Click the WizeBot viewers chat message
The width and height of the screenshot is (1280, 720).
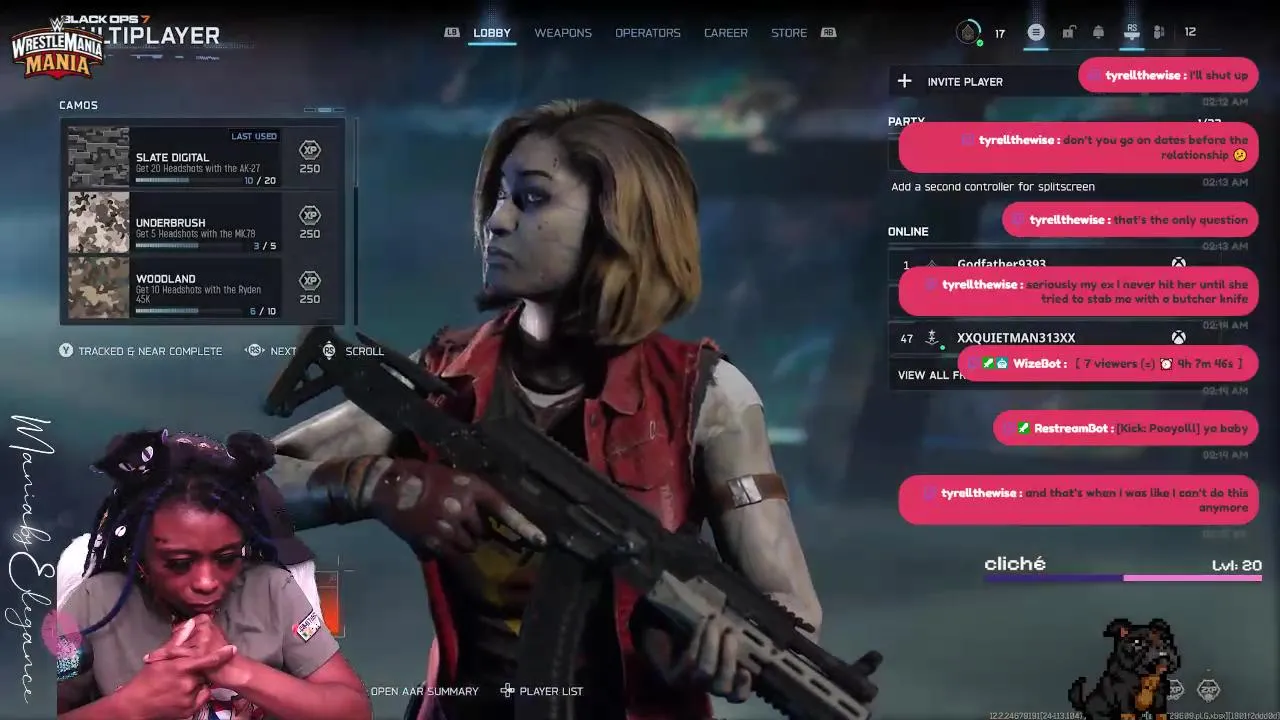[x=1108, y=364]
